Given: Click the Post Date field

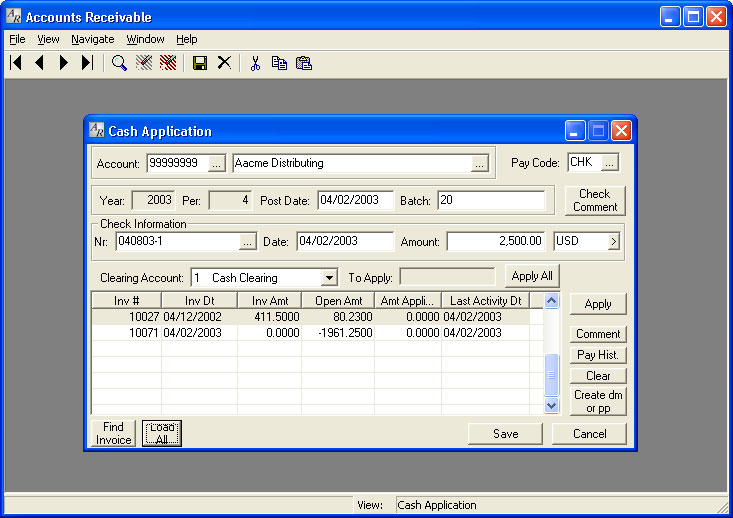Looking at the screenshot, I should [355, 200].
